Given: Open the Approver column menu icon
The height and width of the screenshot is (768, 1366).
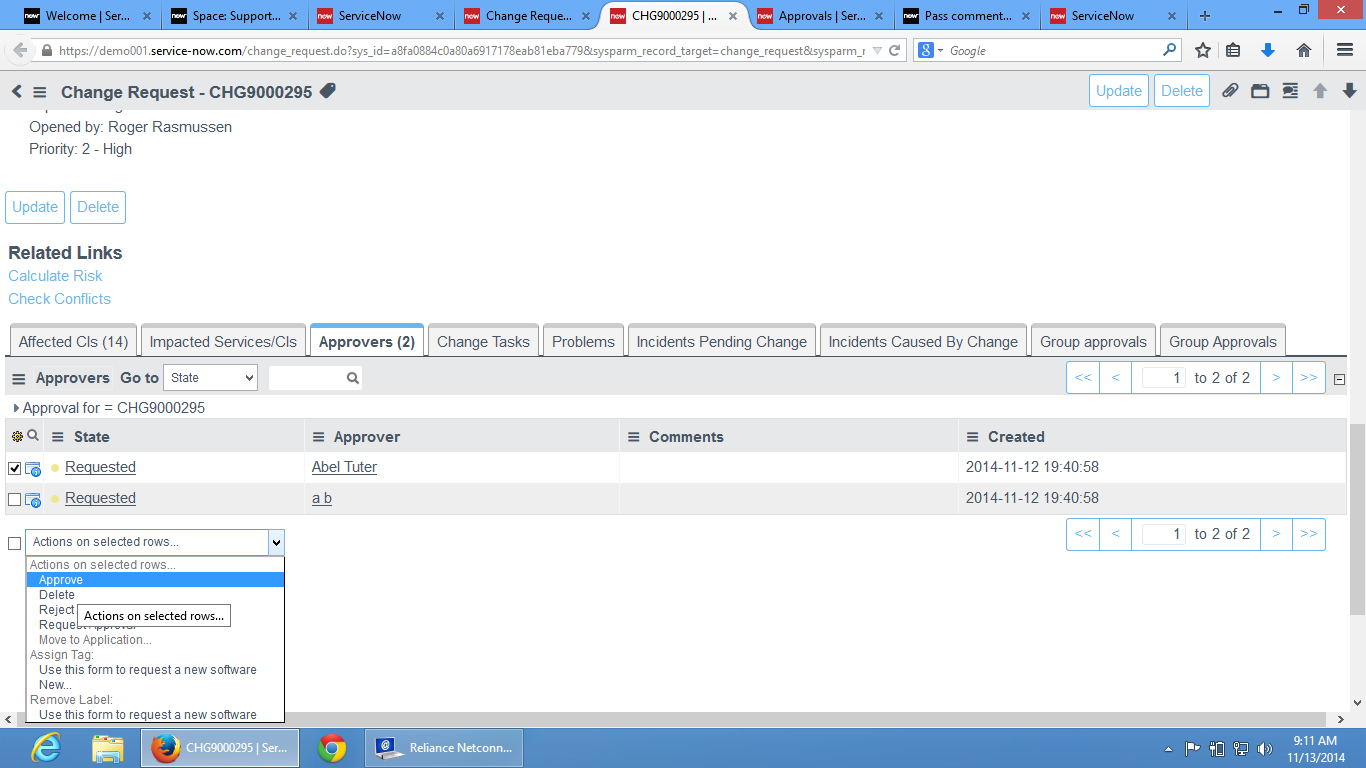Looking at the screenshot, I should [x=319, y=437].
